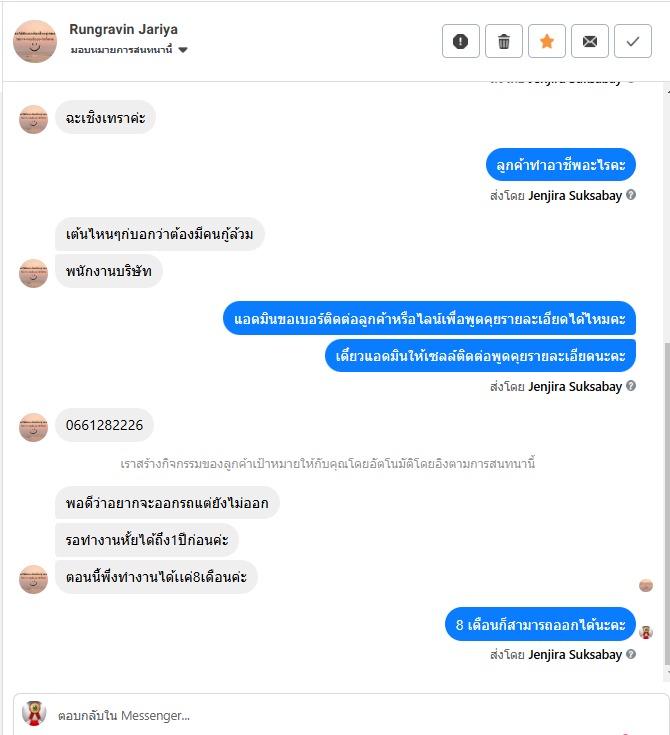
Task: Mark conversation unread with envelope icon
Action: coord(590,41)
